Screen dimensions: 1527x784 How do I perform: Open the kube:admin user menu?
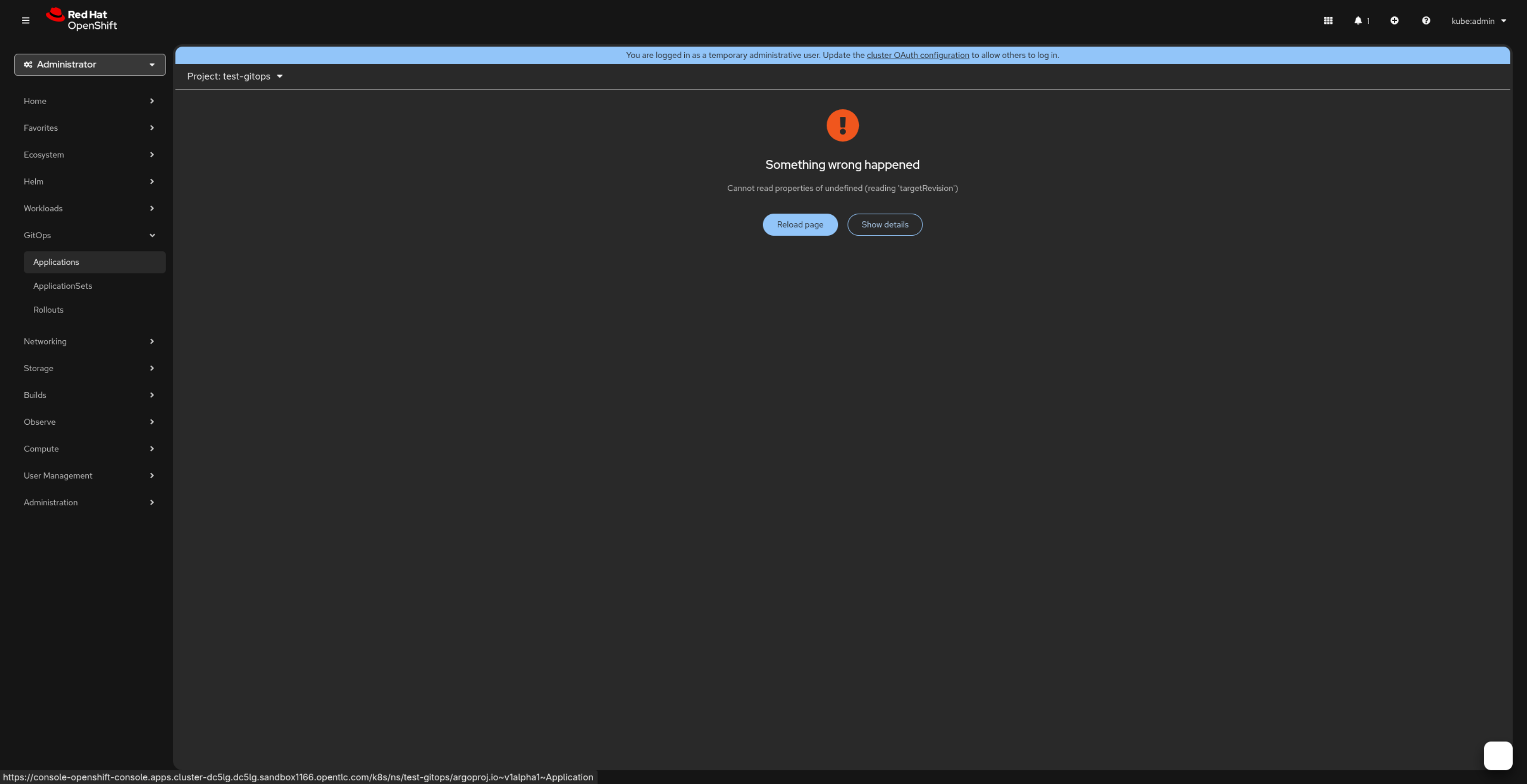tap(1478, 21)
